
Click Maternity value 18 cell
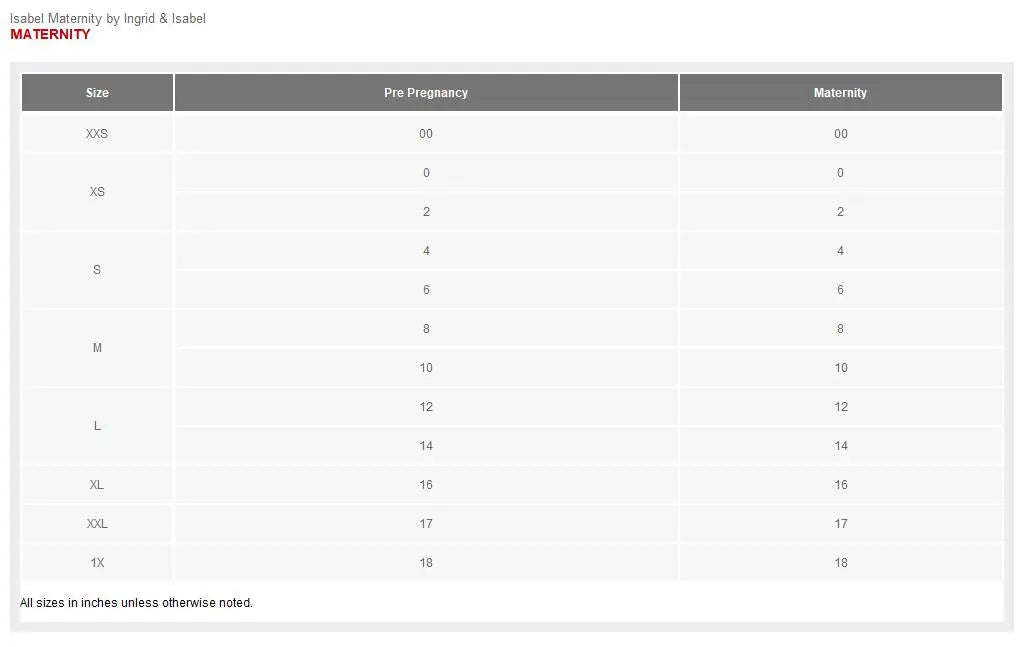coord(841,563)
